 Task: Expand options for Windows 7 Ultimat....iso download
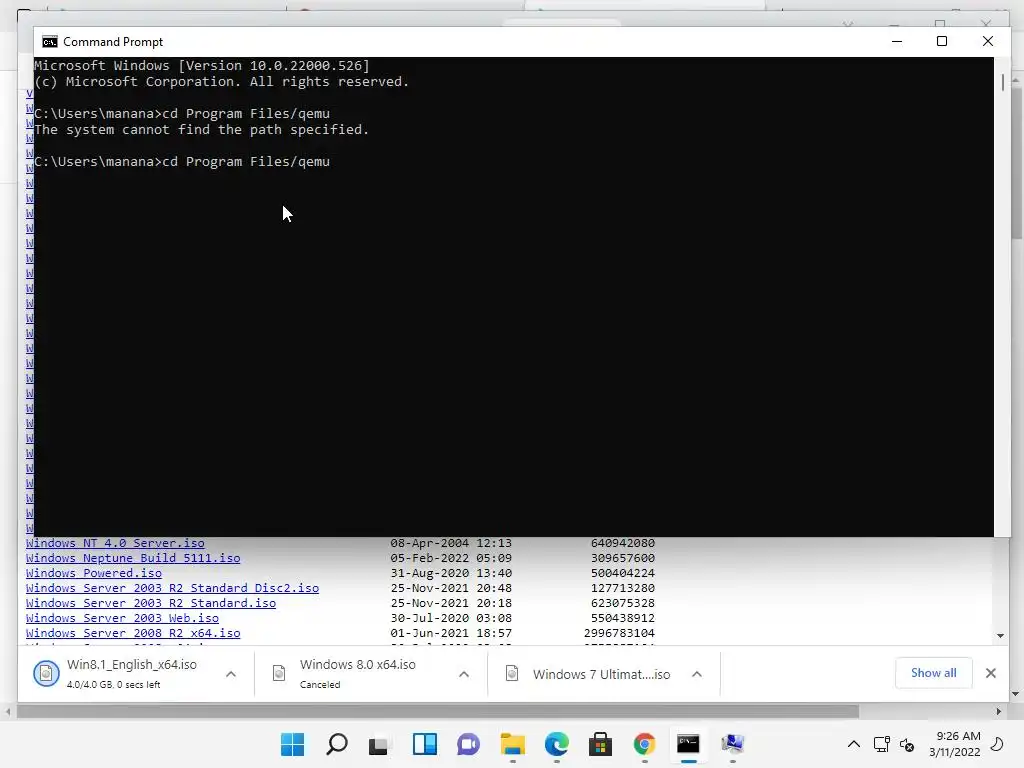point(697,674)
